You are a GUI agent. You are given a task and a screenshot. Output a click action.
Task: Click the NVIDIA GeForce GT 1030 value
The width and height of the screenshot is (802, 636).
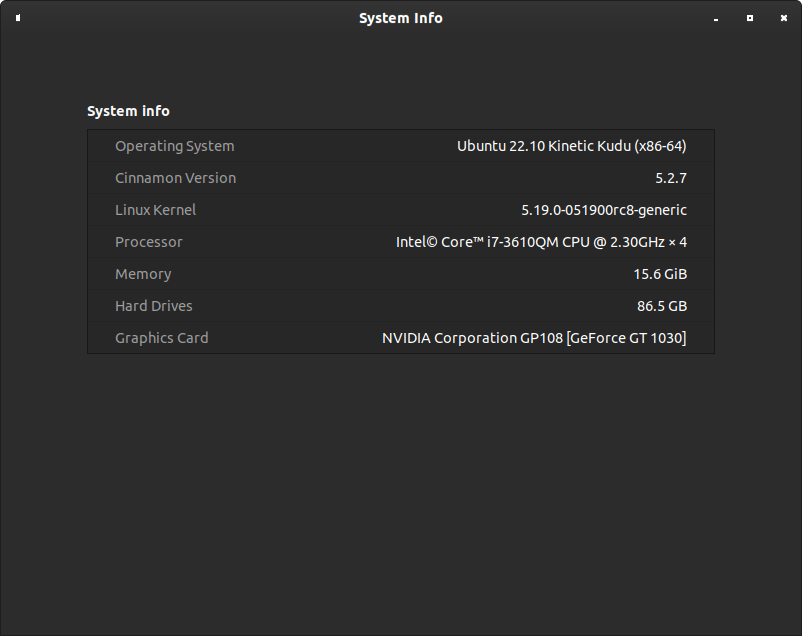click(534, 338)
